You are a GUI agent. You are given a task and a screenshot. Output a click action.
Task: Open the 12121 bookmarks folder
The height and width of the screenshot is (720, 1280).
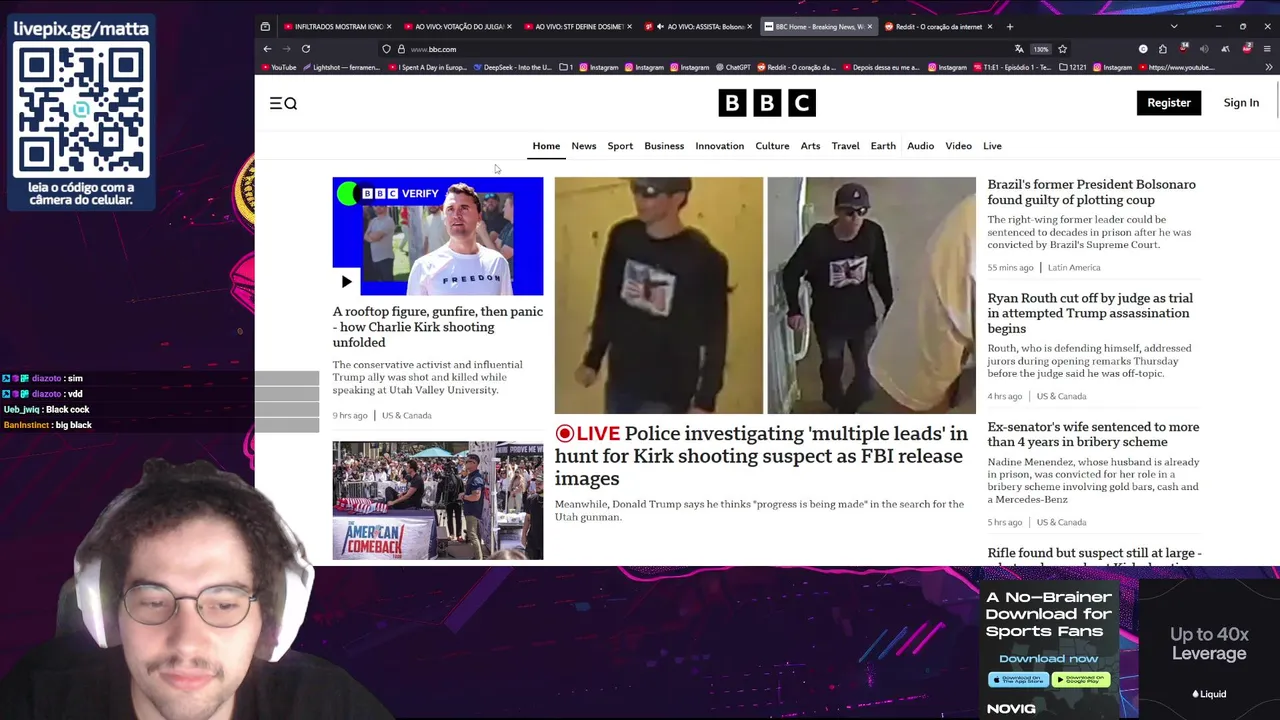tap(1073, 68)
